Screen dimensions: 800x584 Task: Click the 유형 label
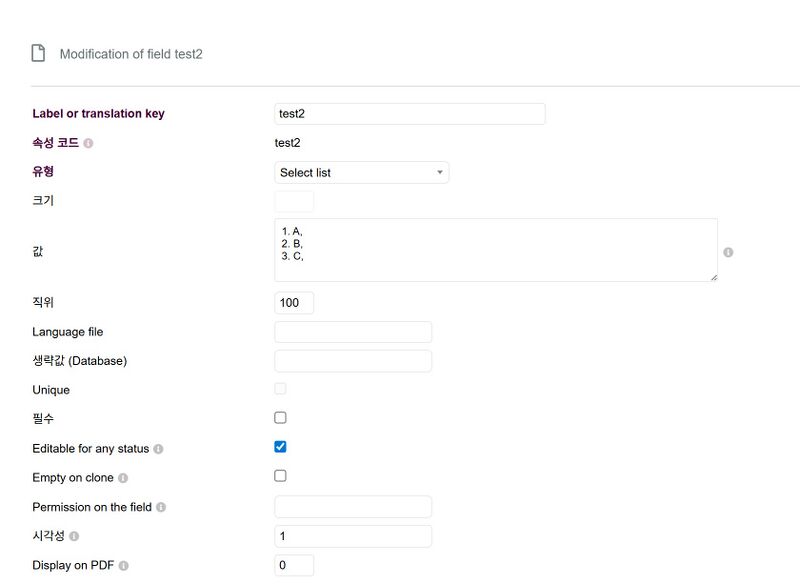pyautogui.click(x=43, y=171)
